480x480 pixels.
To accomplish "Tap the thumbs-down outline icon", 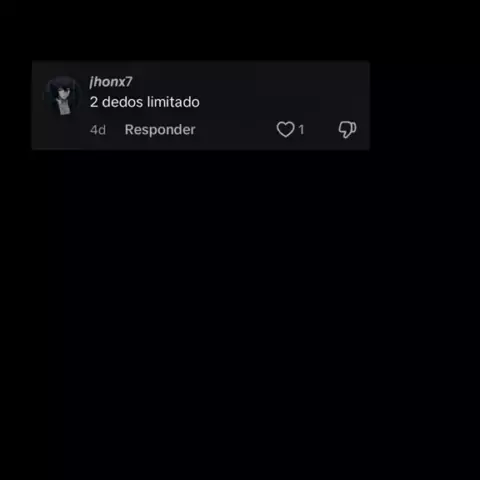I will click(347, 130).
